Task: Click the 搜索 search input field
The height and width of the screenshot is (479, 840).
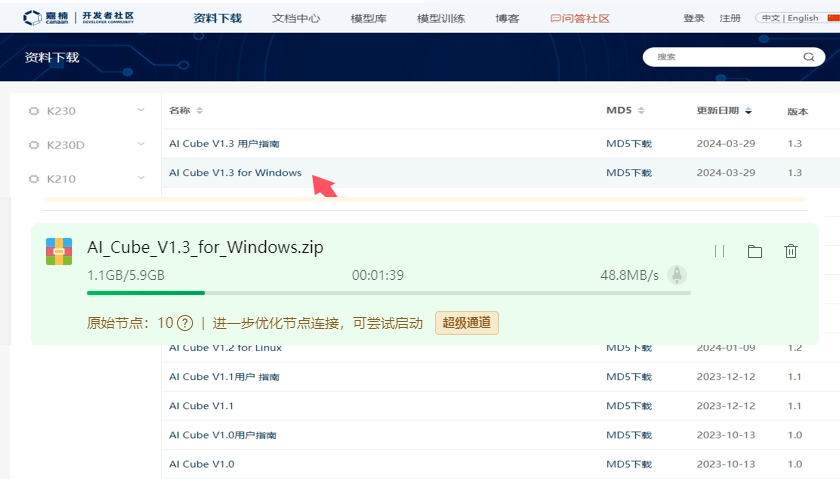Action: [x=720, y=58]
